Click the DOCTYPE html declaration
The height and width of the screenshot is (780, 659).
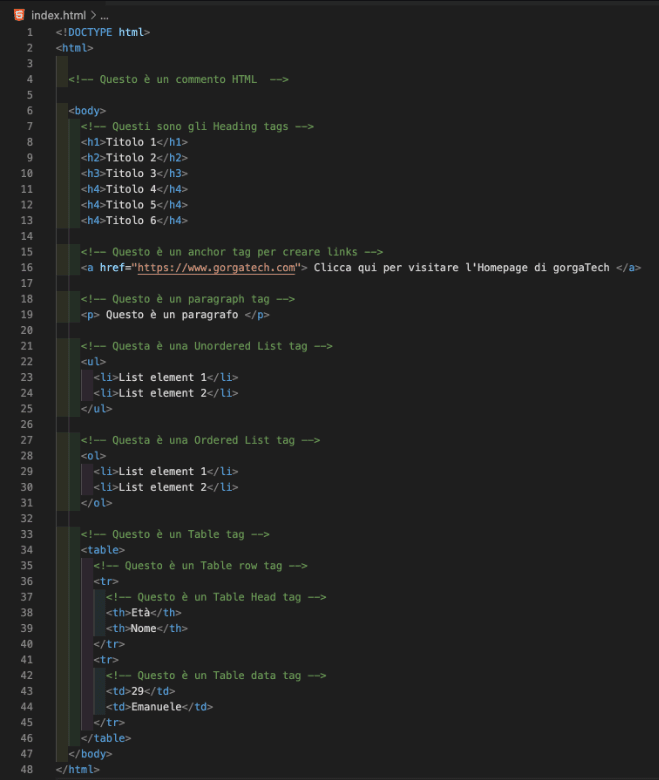pos(102,32)
